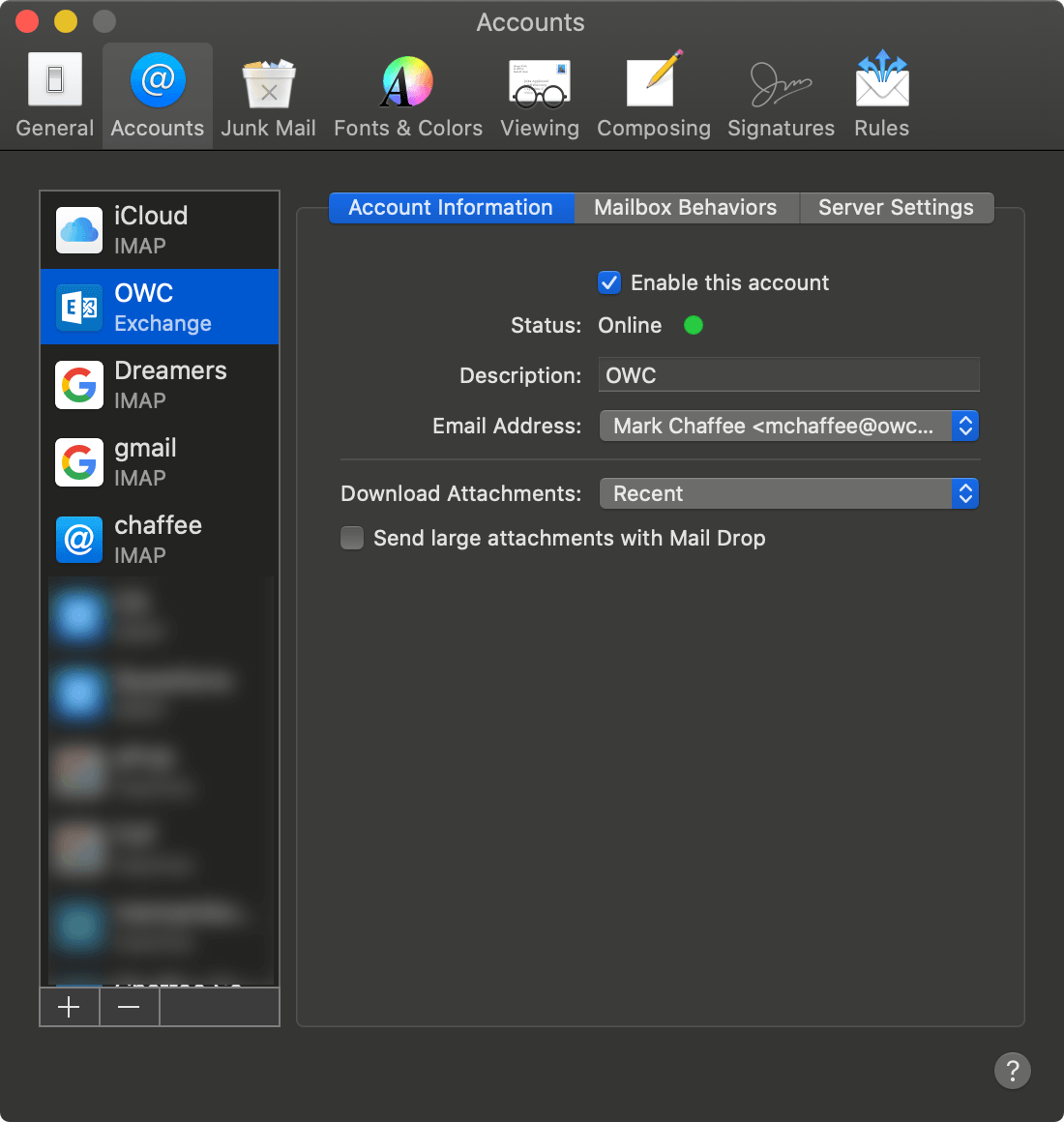Image resolution: width=1064 pixels, height=1122 pixels.
Task: Remove selected account with minus button
Action: tap(129, 1007)
